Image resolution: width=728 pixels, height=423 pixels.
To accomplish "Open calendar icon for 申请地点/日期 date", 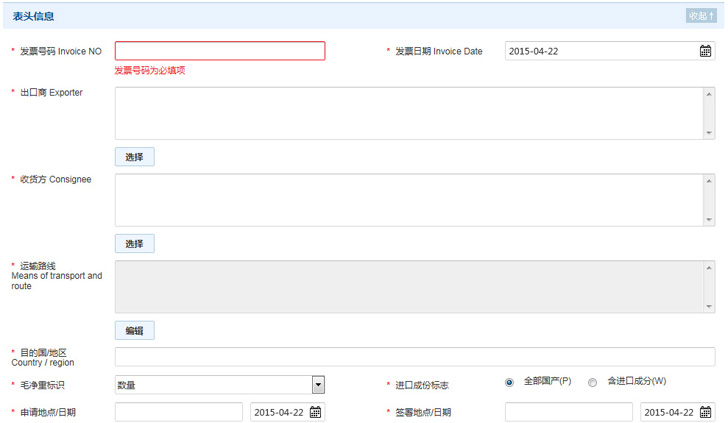I will pos(315,412).
